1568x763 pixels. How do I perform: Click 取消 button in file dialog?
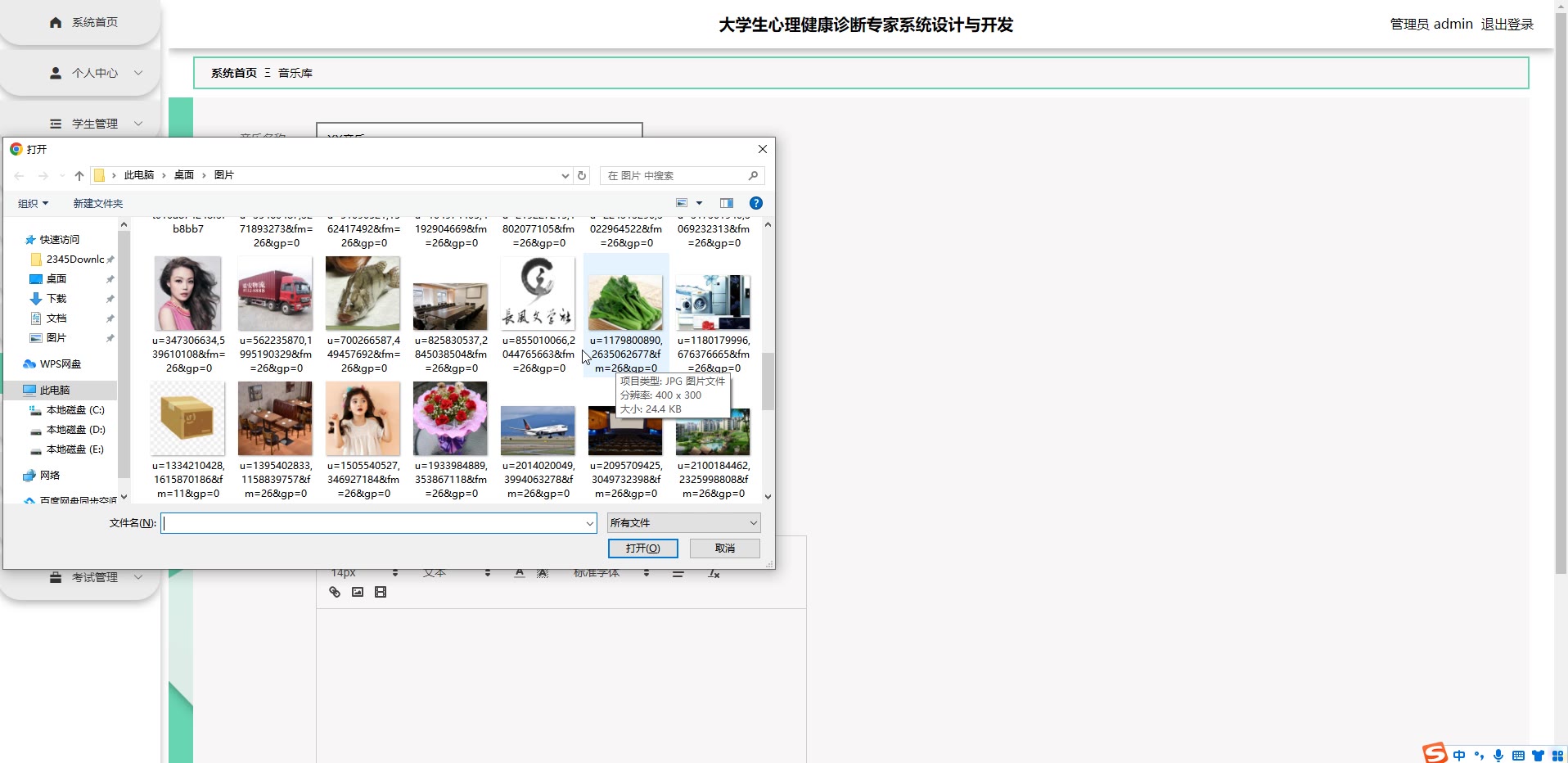[724, 549]
